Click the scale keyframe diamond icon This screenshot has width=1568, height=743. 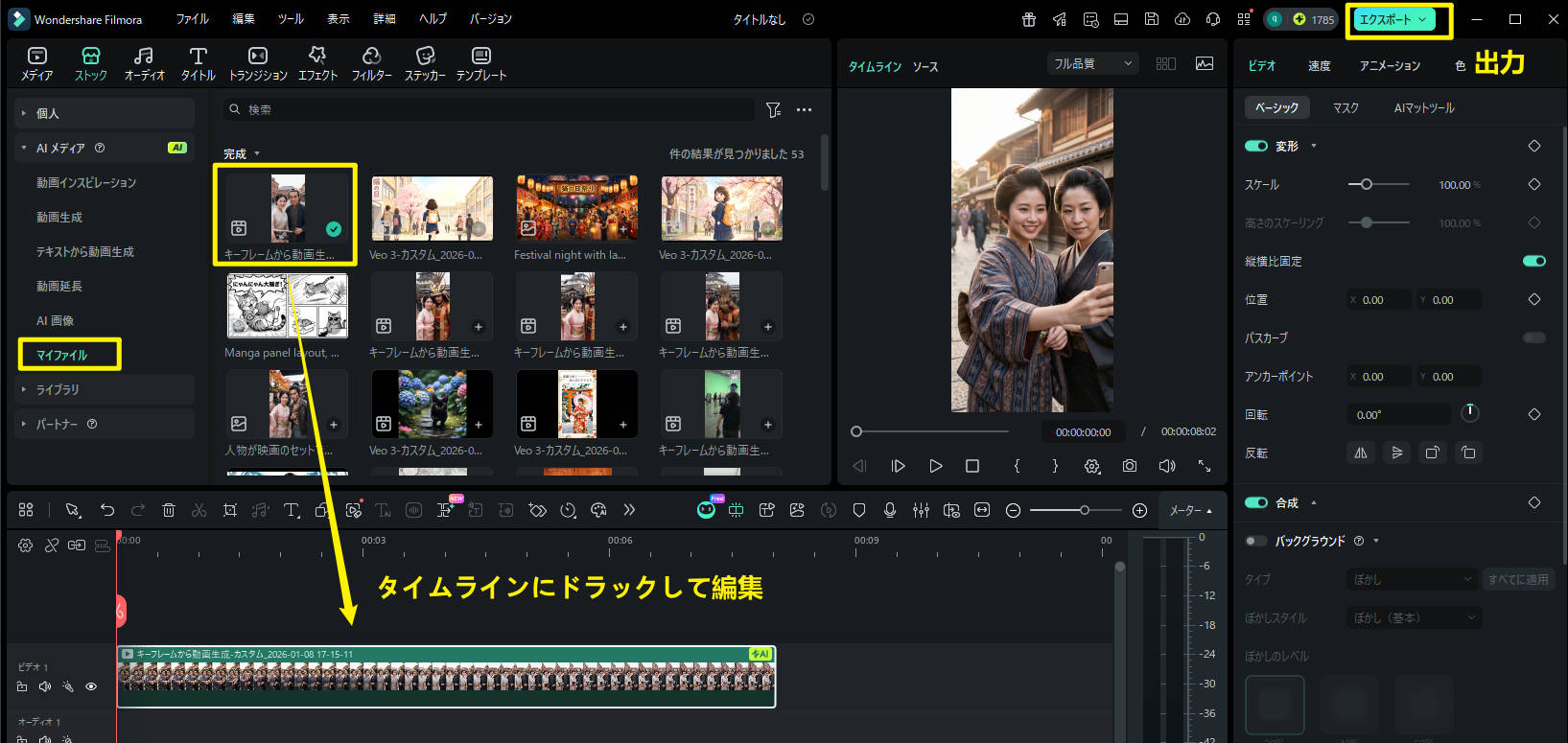pos(1534,184)
